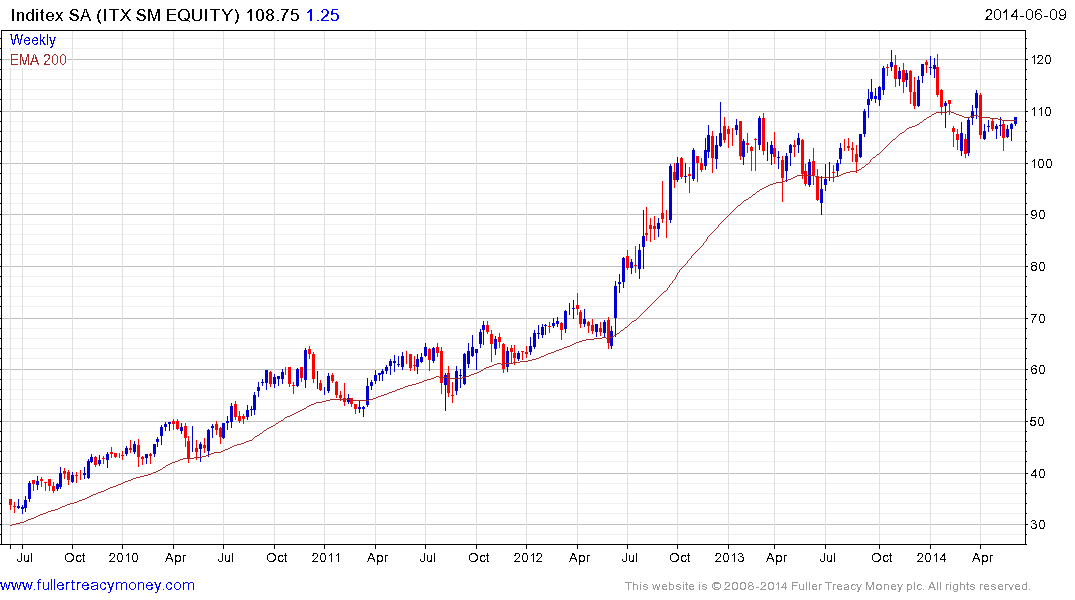Screen dimensions: 1075x600
Task: Open the www.fullertreacymoney.com link
Action: (x=97, y=585)
